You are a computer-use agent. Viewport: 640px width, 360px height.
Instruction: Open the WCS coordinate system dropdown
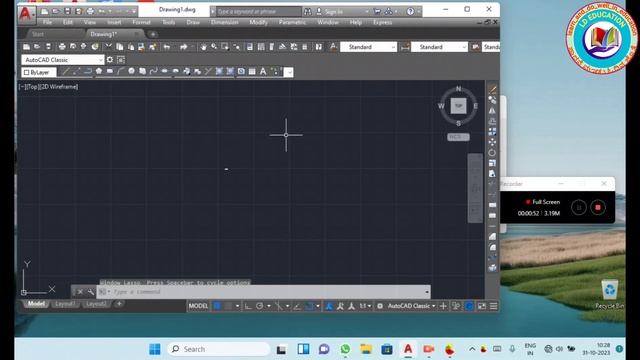(458, 137)
